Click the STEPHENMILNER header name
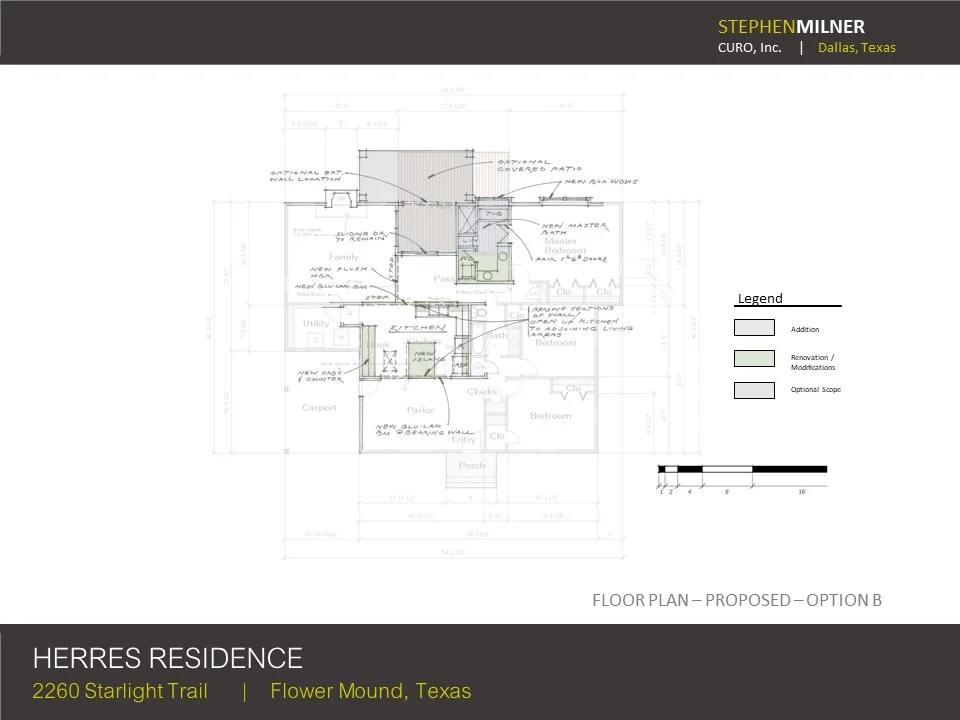This screenshot has height=720, width=960. click(791, 27)
